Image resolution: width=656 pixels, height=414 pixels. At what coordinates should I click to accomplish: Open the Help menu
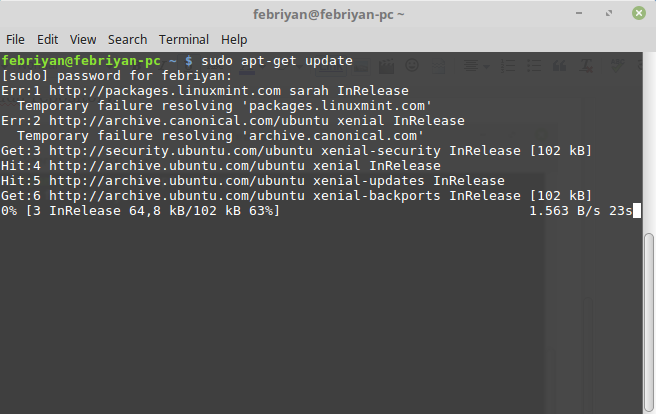click(234, 39)
